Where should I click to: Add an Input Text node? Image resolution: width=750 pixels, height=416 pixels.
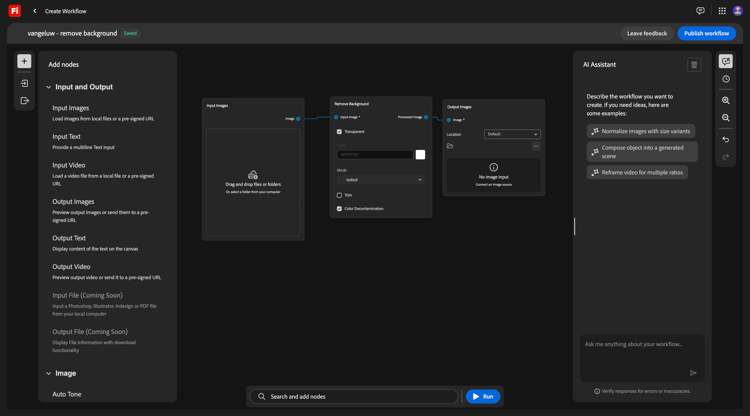point(83,142)
